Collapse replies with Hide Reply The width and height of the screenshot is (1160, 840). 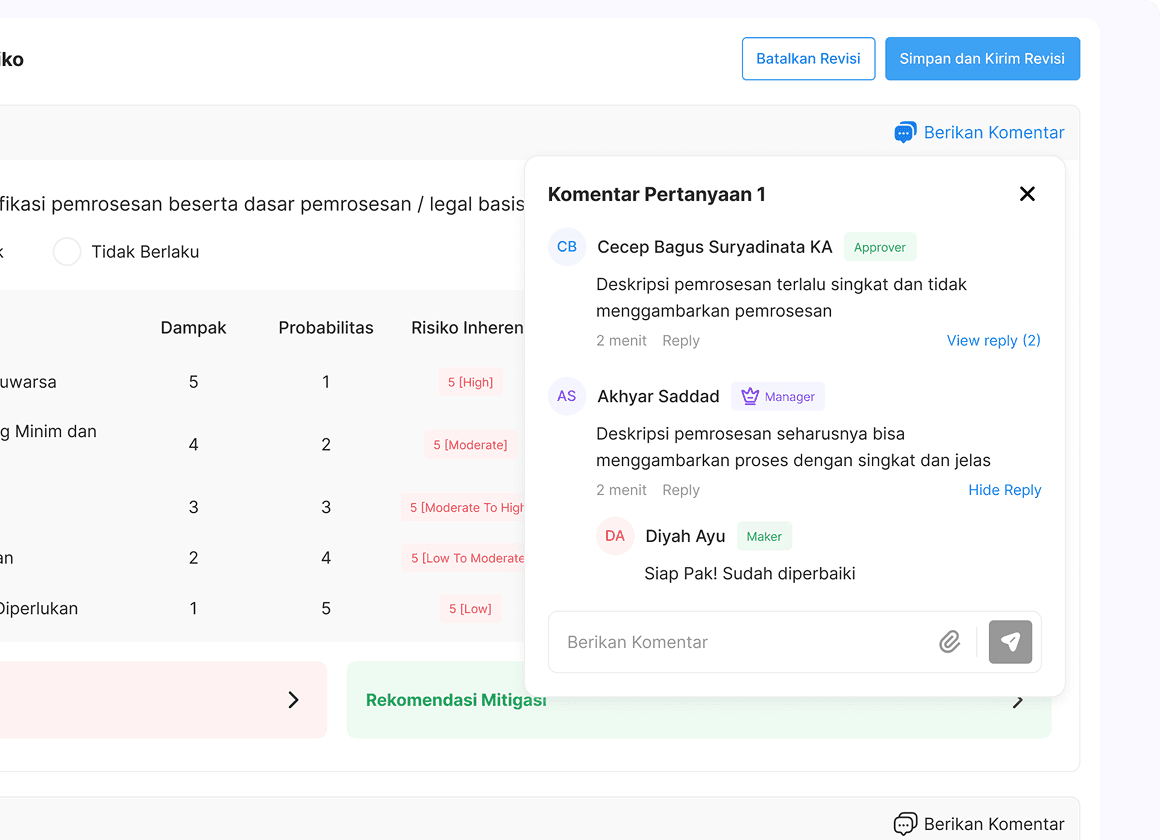pos(1004,490)
